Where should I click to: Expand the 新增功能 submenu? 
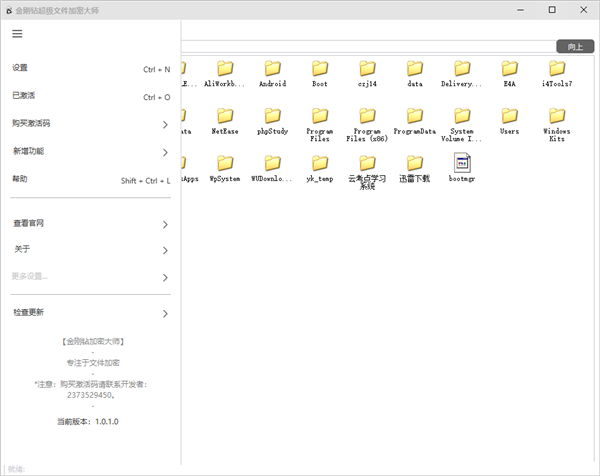(165, 153)
